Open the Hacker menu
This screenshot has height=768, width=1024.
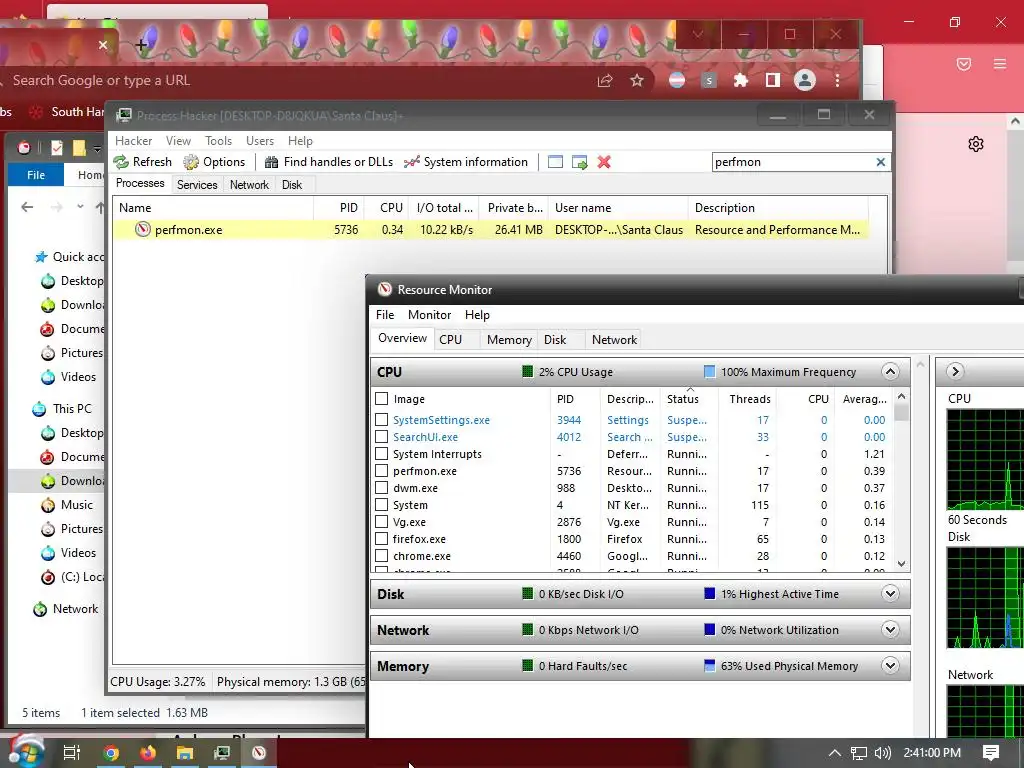point(133,141)
